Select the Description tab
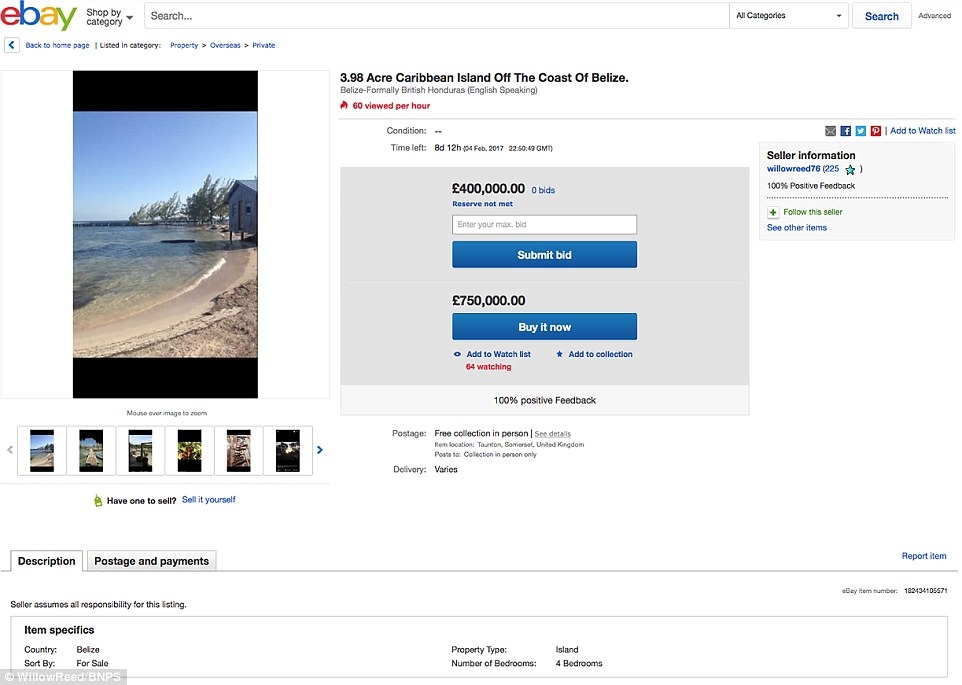 [x=46, y=561]
